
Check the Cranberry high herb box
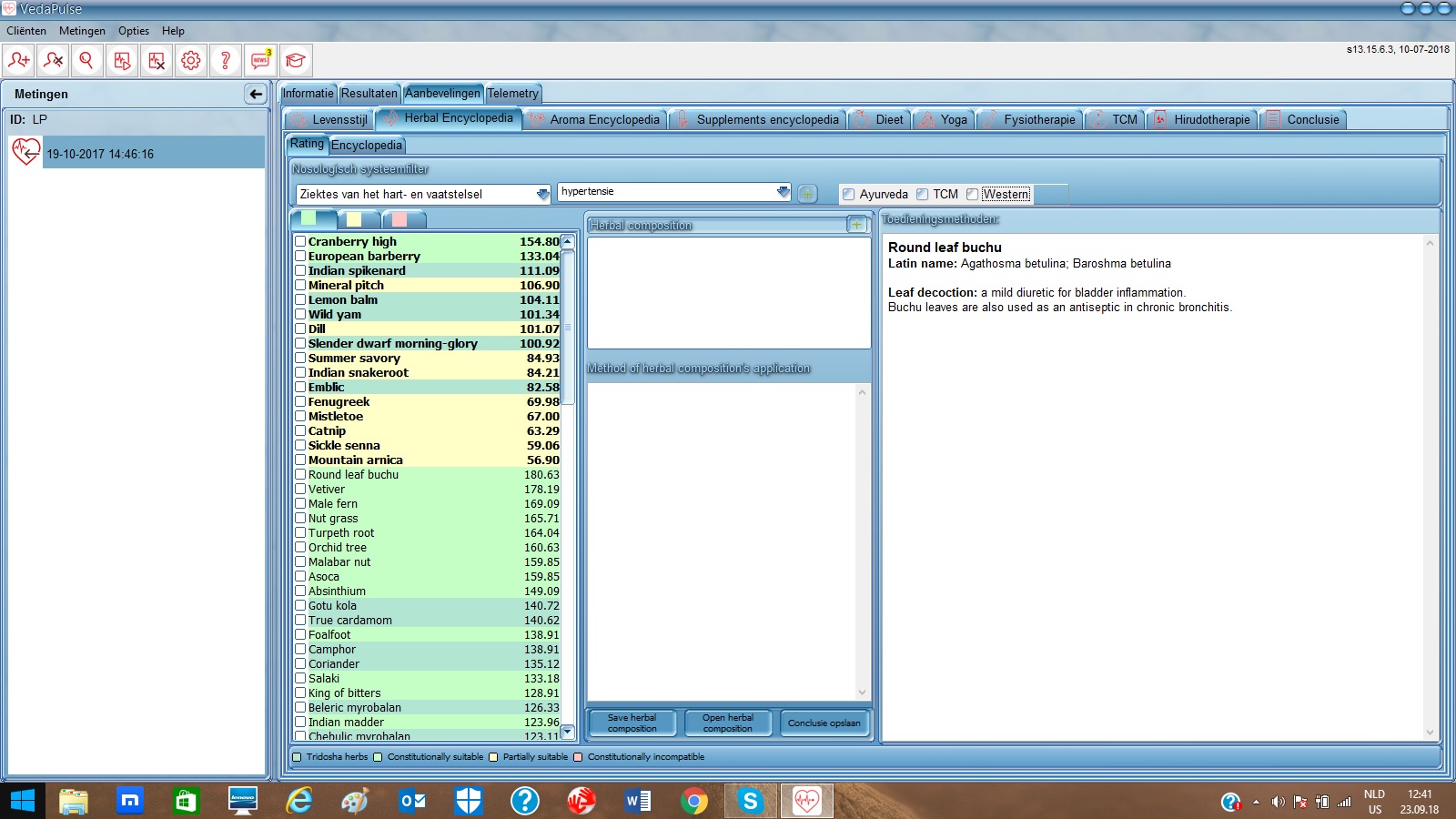300,241
